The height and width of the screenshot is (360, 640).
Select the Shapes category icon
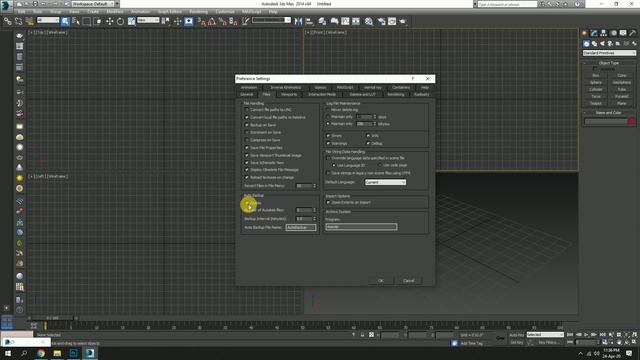tap(594, 43)
